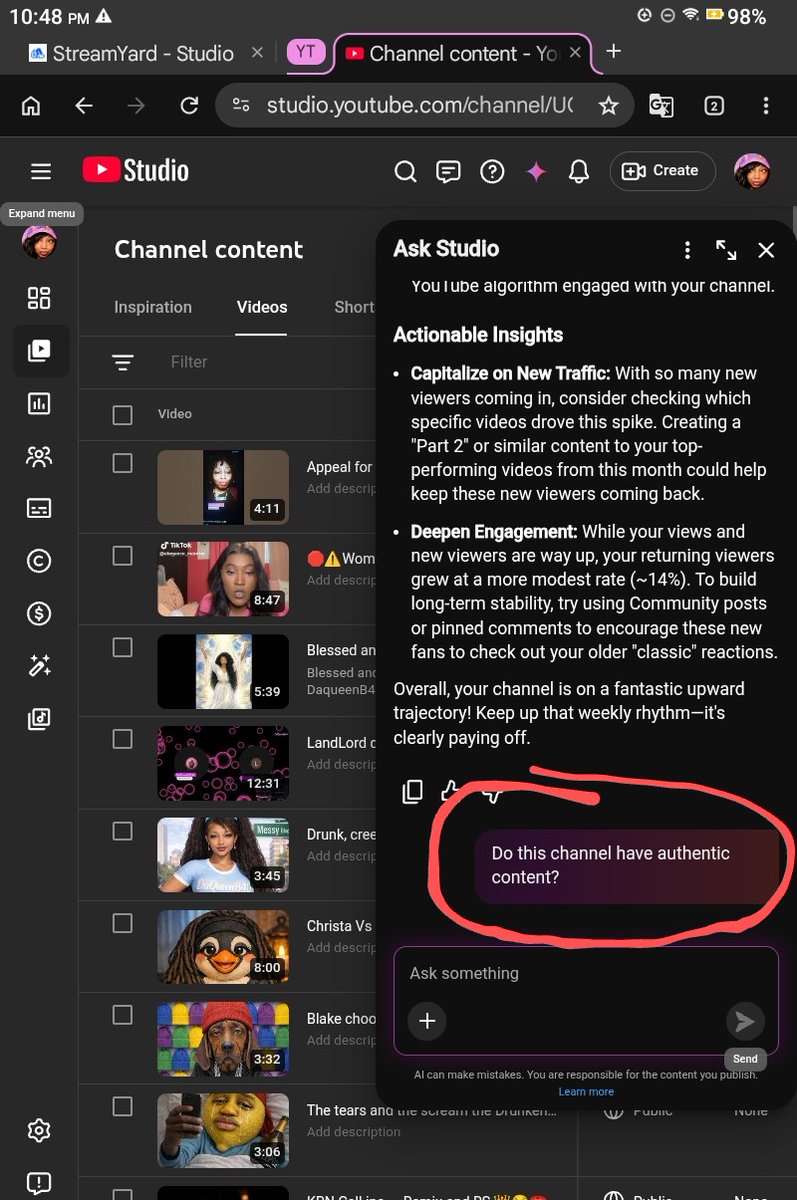Open Settings gear in the sidebar
Screen dimensions: 797x1200
pyautogui.click(x=39, y=1131)
